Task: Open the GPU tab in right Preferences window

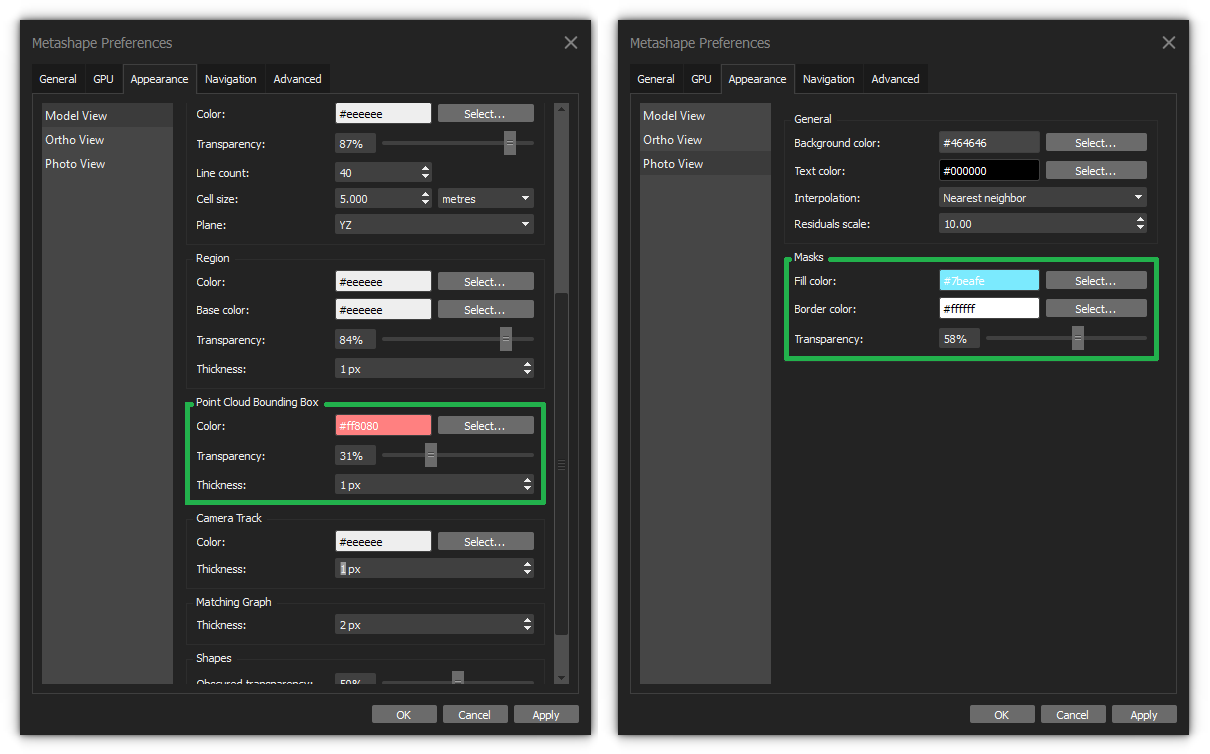Action: pos(701,79)
